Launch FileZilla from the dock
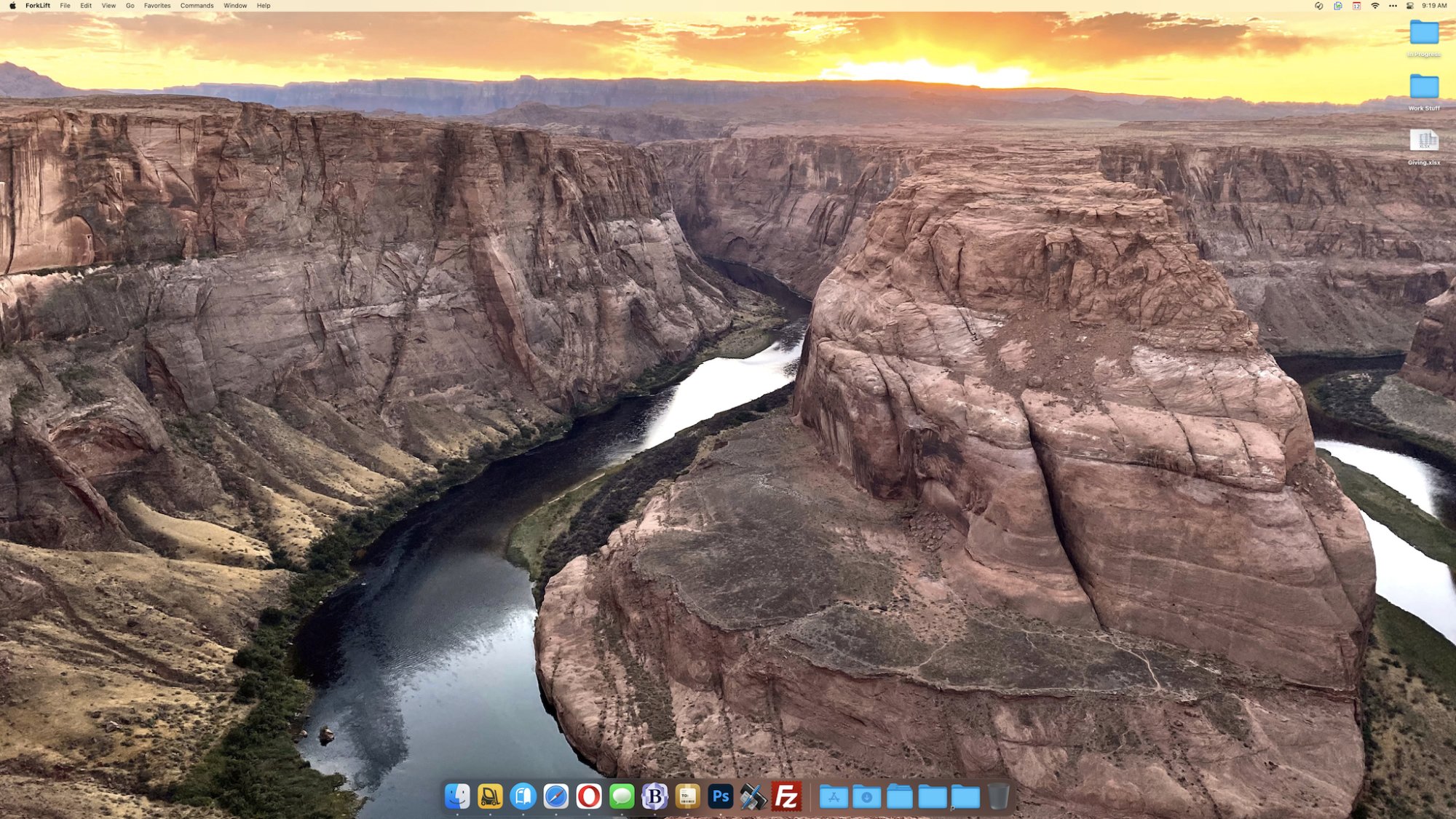The width and height of the screenshot is (1456, 819). pos(787,796)
